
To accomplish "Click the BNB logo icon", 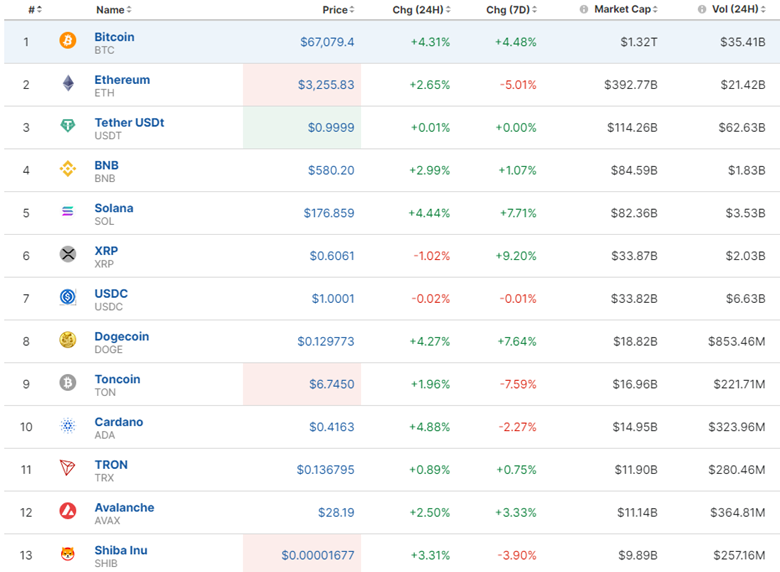I will click(68, 169).
